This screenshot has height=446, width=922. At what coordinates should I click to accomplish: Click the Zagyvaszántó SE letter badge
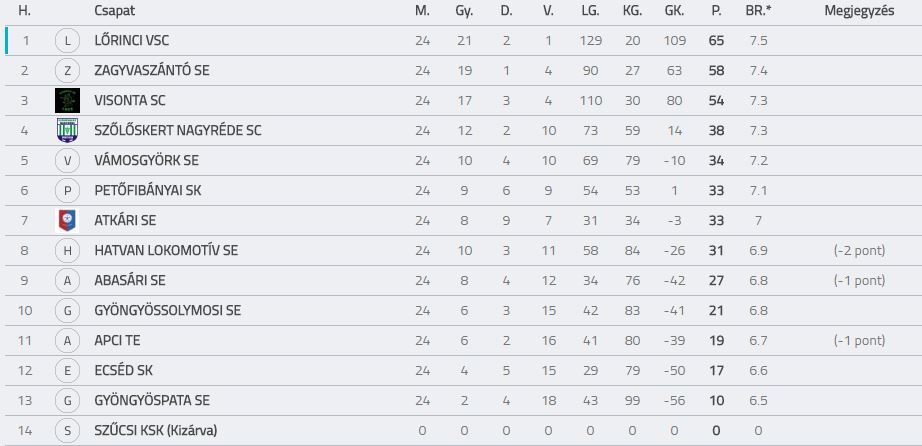pos(67,71)
